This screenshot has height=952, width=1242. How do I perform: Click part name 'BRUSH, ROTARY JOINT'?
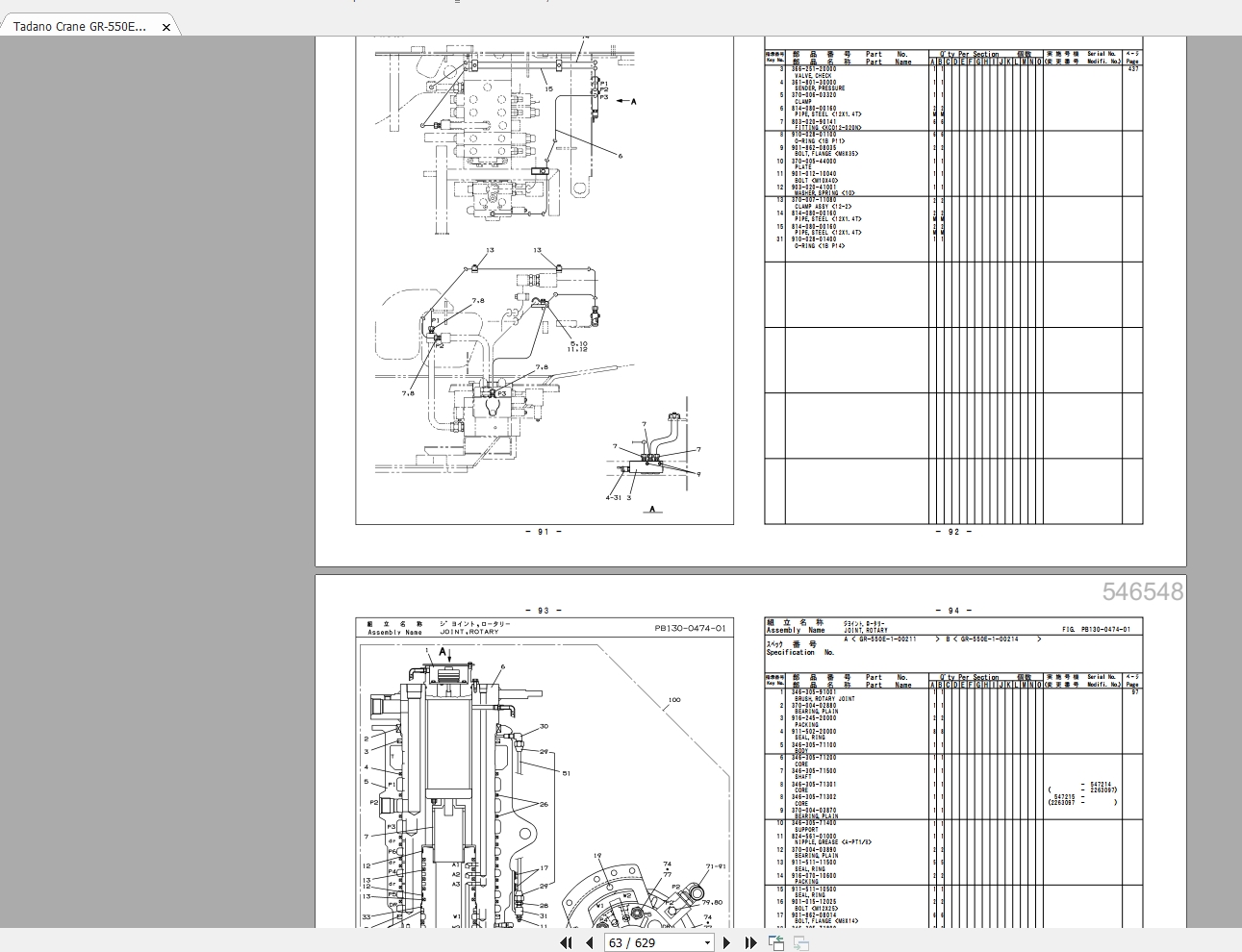[824, 699]
